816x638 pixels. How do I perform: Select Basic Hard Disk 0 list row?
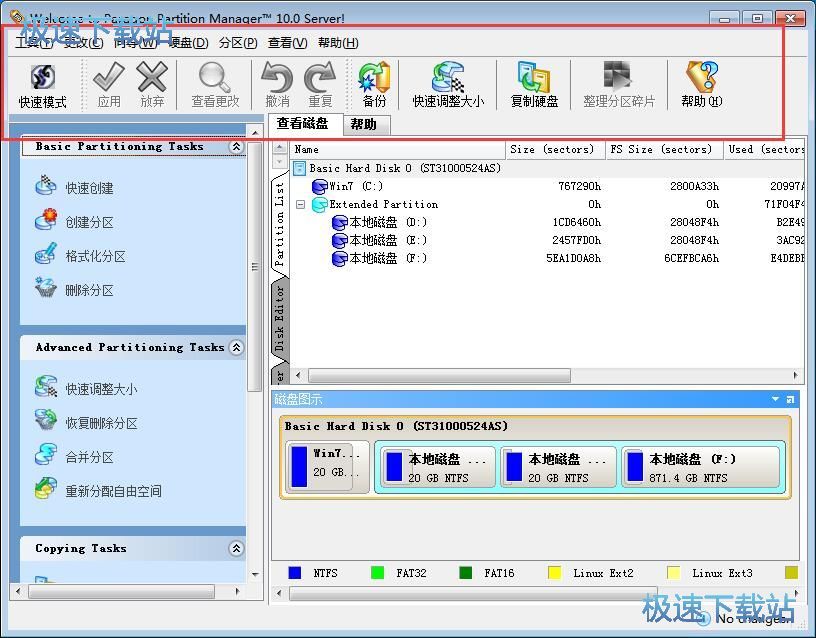pyautogui.click(x=546, y=168)
